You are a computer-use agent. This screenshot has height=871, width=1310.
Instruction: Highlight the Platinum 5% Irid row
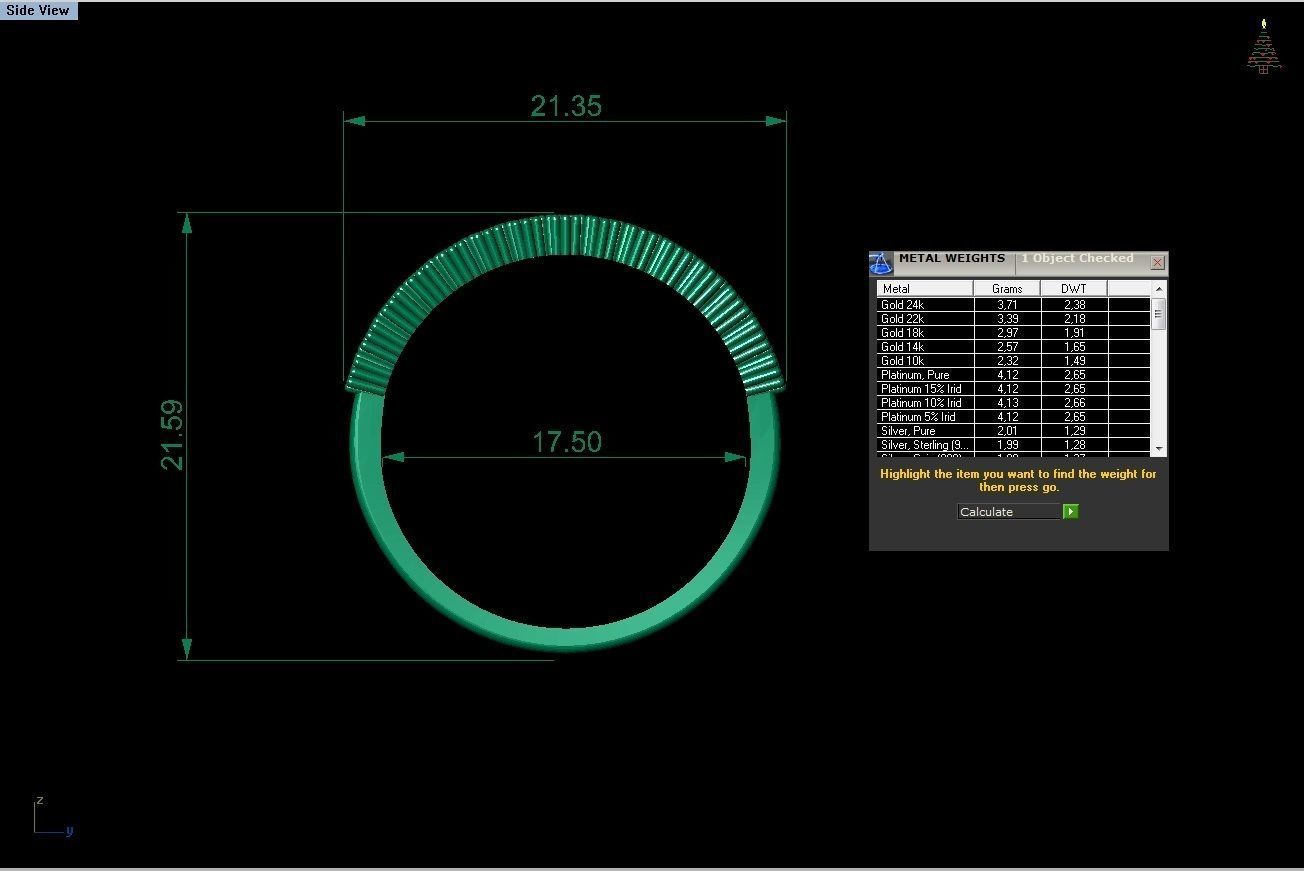click(1014, 417)
